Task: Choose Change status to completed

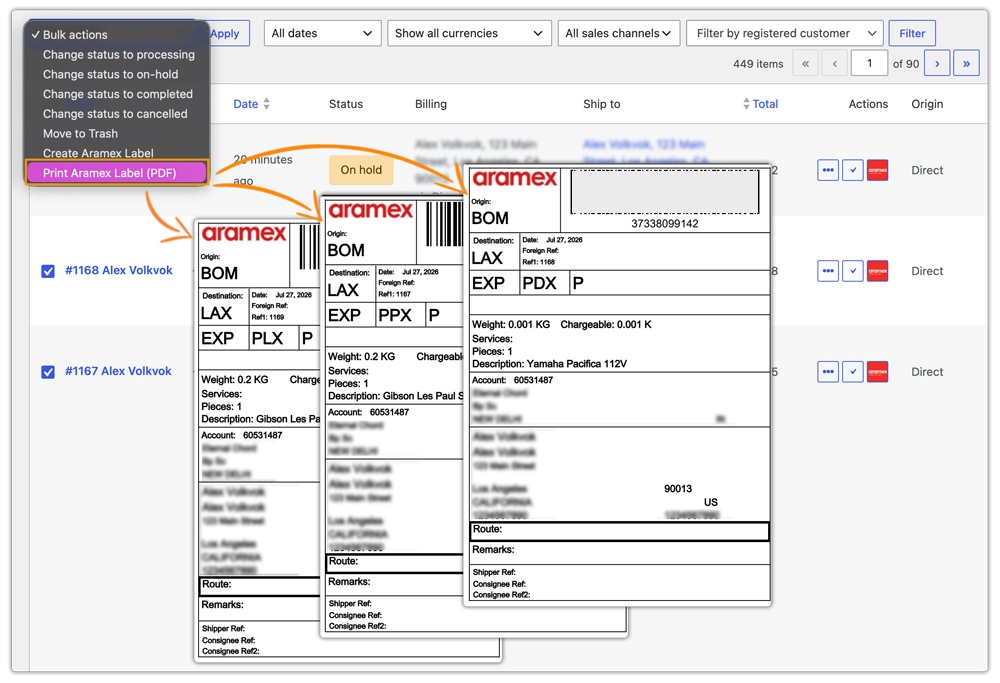Action: pos(118,94)
